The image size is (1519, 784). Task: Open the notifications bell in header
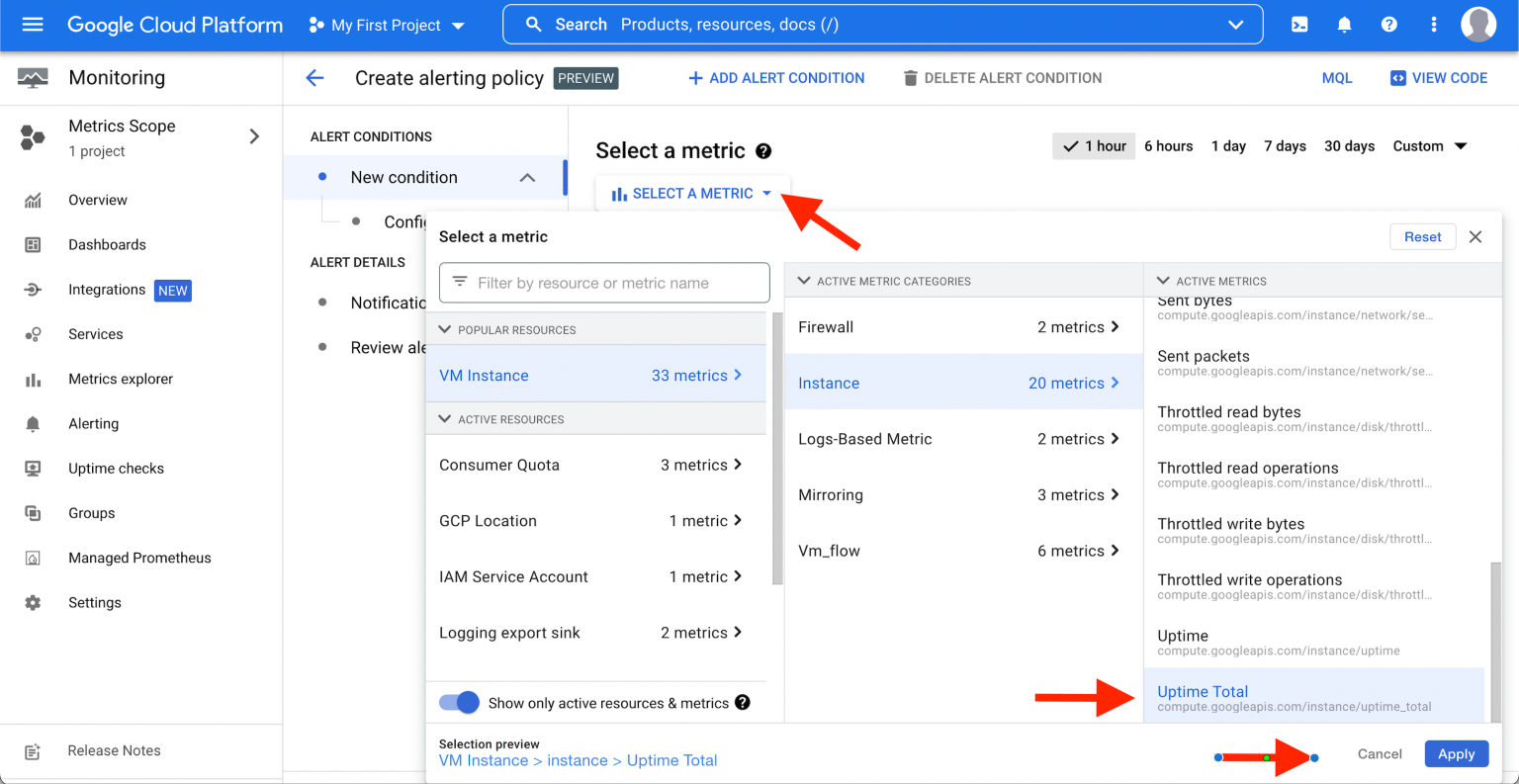coord(1344,25)
